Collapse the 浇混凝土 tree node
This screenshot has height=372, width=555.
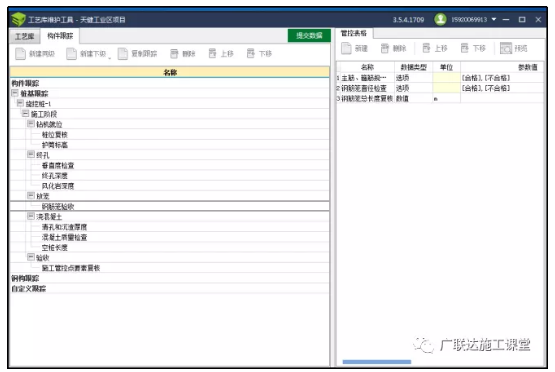pyautogui.click(x=31, y=216)
